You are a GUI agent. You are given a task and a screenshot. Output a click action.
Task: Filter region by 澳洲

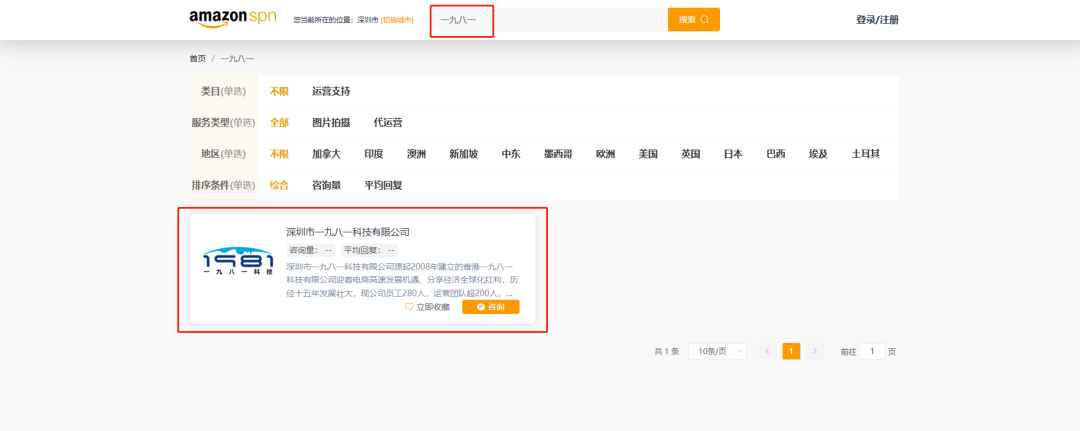coord(416,154)
